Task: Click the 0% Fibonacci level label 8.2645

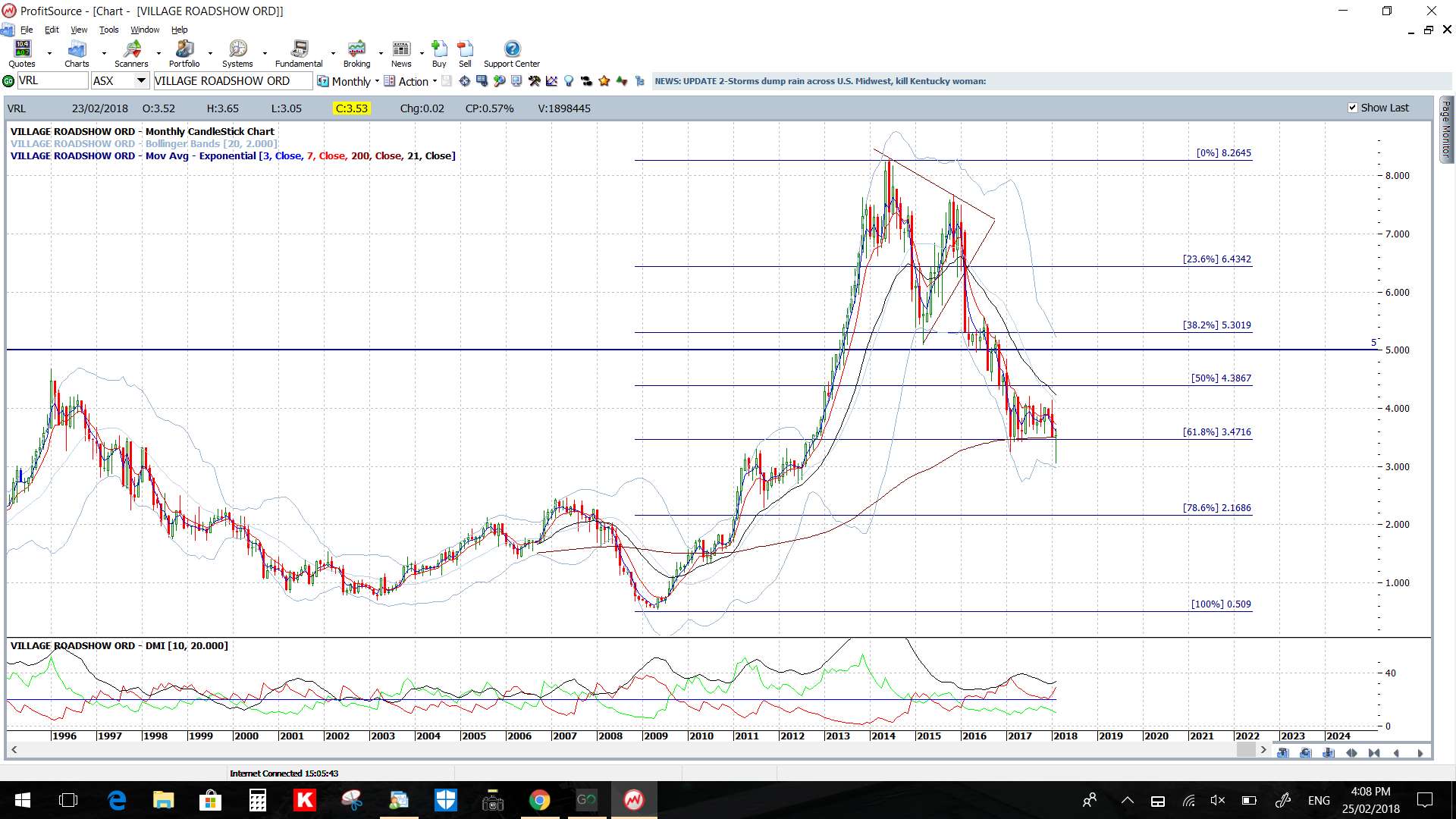Action: [1223, 153]
